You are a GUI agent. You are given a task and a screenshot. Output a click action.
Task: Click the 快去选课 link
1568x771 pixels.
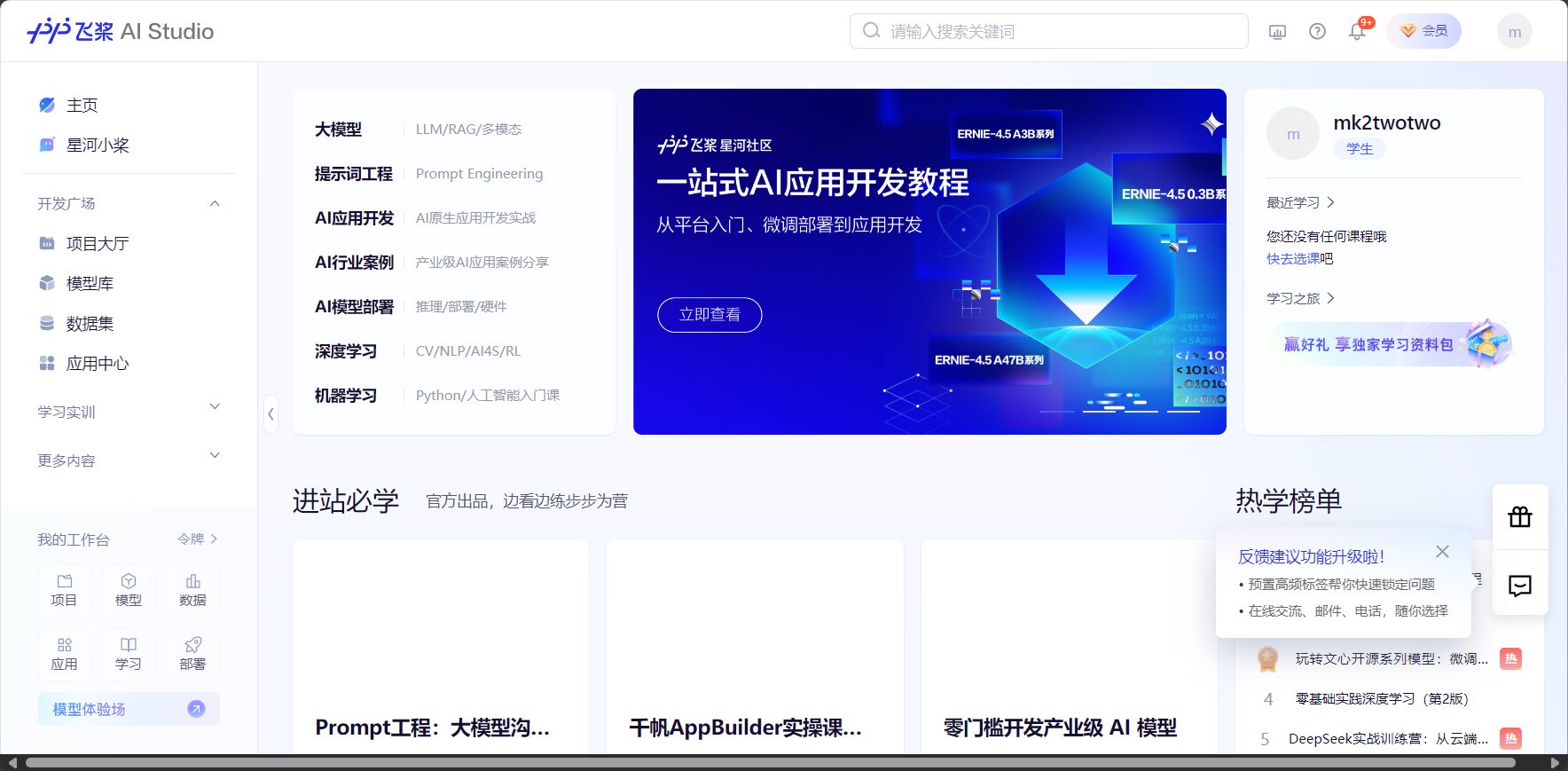(1293, 258)
